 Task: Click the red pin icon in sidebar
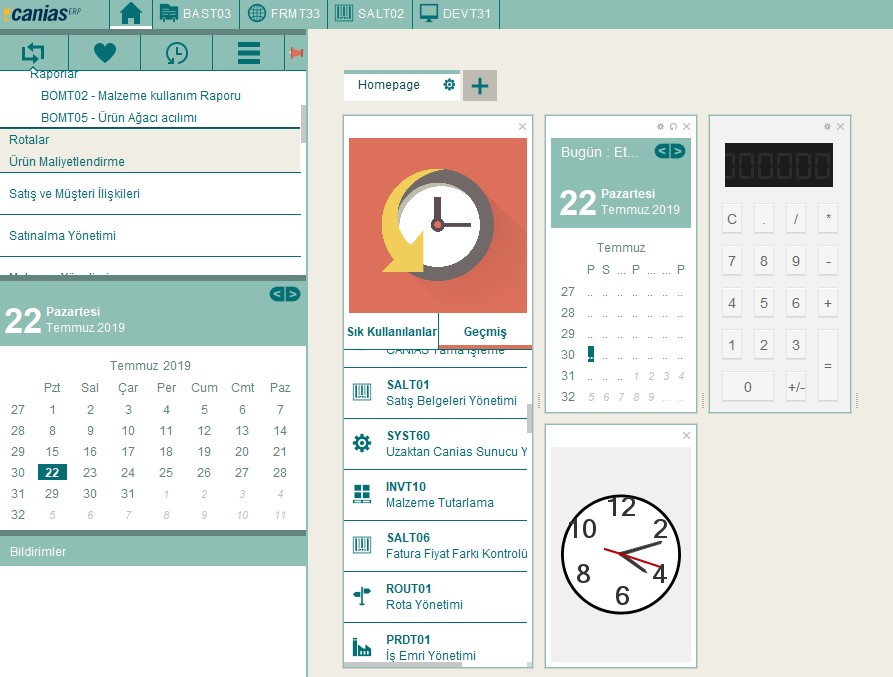click(296, 54)
